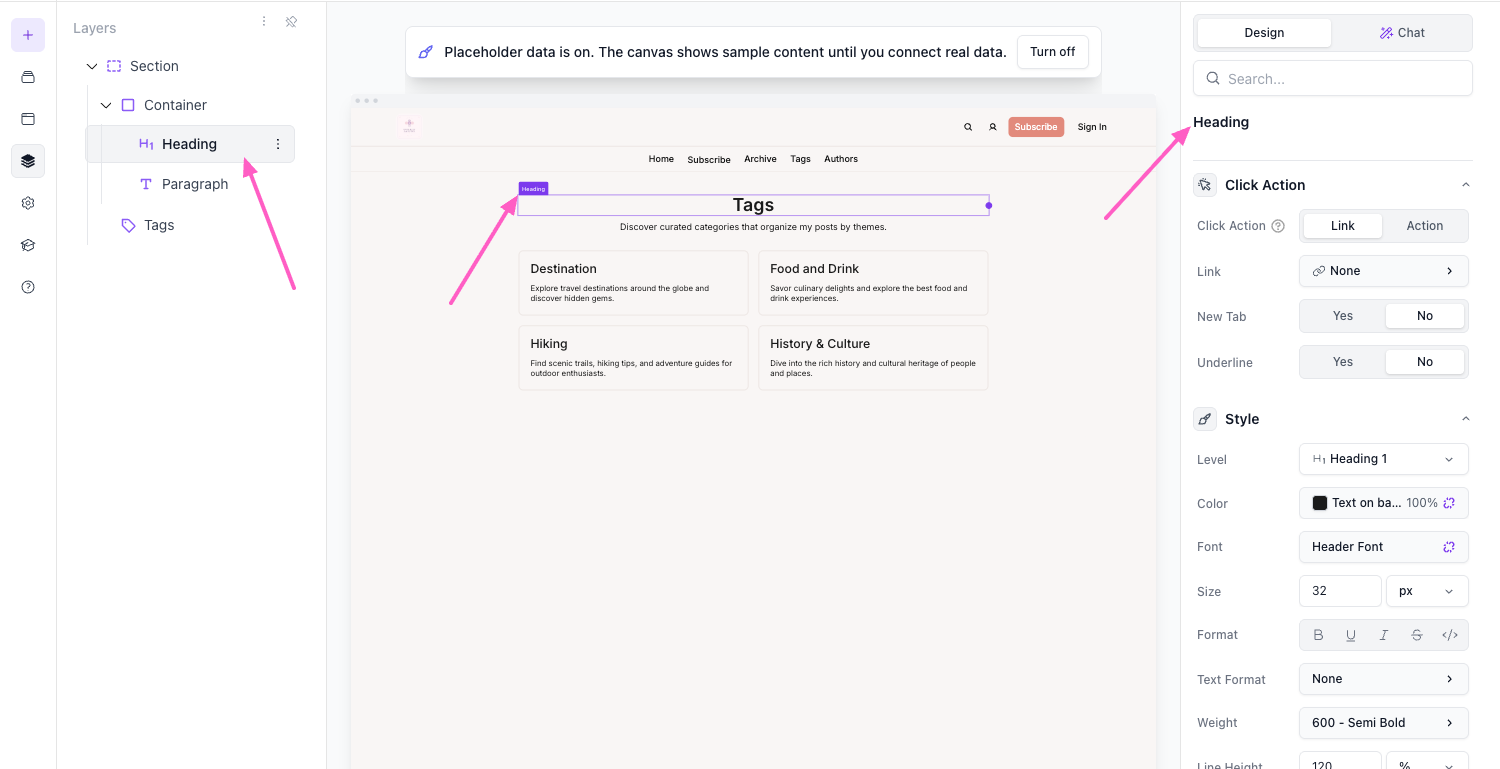Image resolution: width=1500 pixels, height=769 pixels.
Task: Click the plus add-element icon in left sidebar
Action: pyautogui.click(x=28, y=35)
